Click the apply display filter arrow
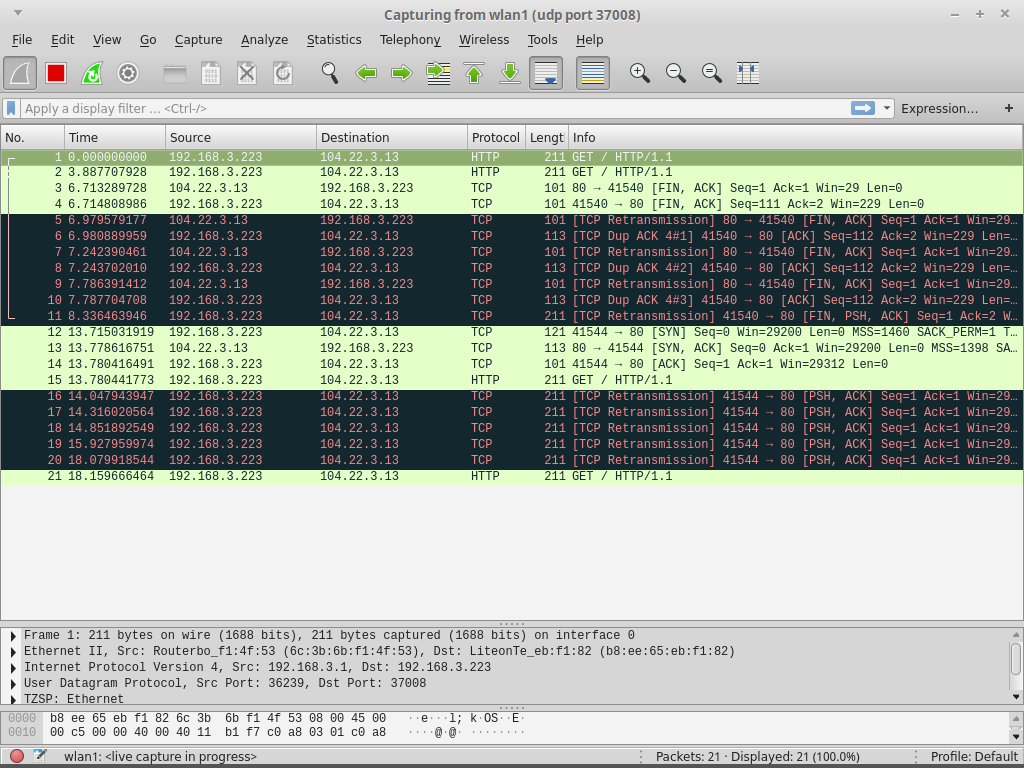The height and width of the screenshot is (768, 1024). (863, 108)
